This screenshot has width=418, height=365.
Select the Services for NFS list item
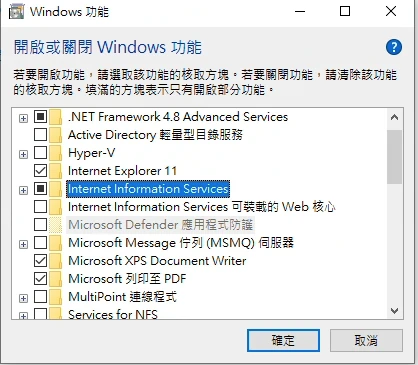tap(113, 314)
